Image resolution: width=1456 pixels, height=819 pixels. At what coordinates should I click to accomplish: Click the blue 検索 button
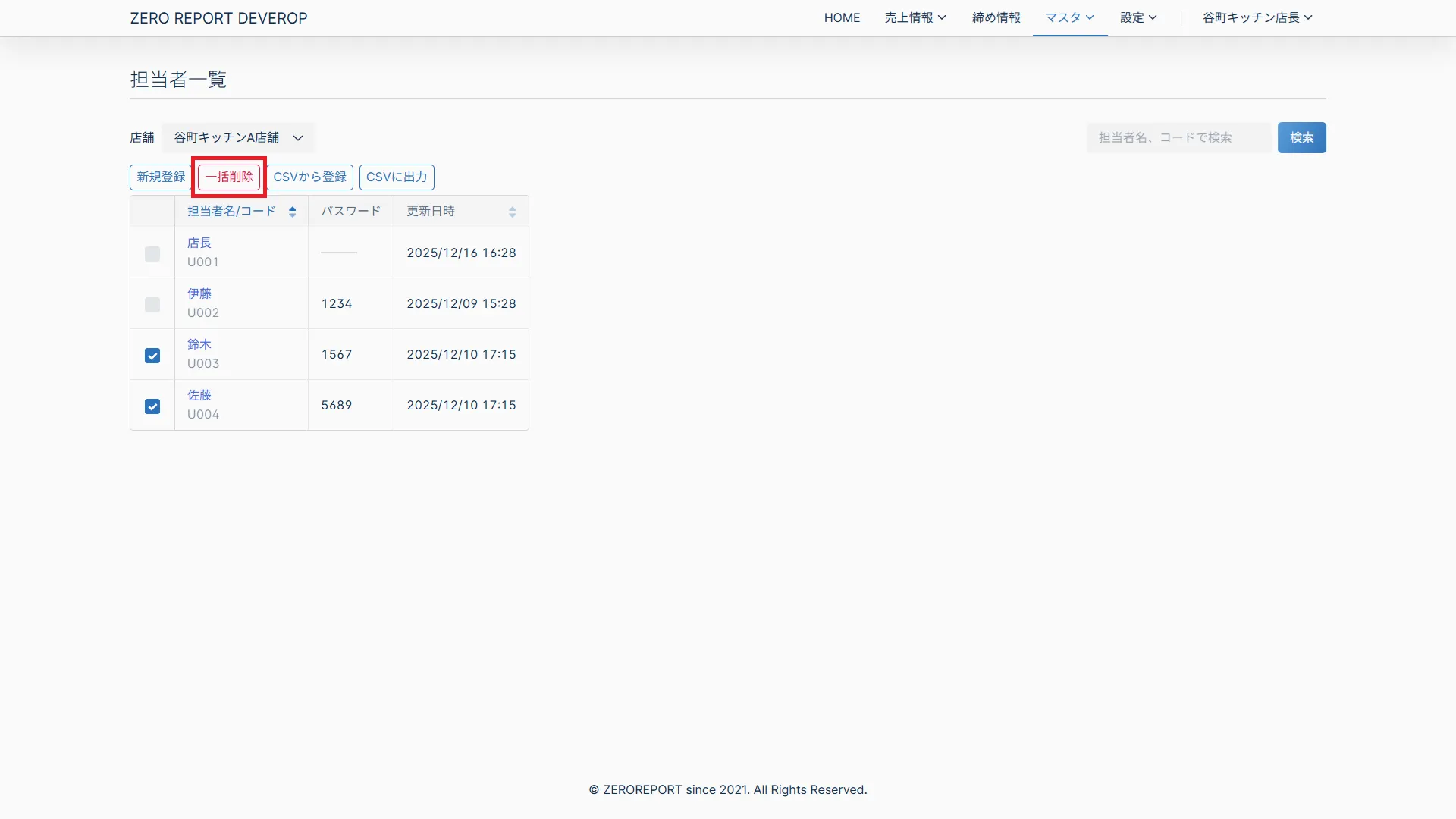[1301, 137]
